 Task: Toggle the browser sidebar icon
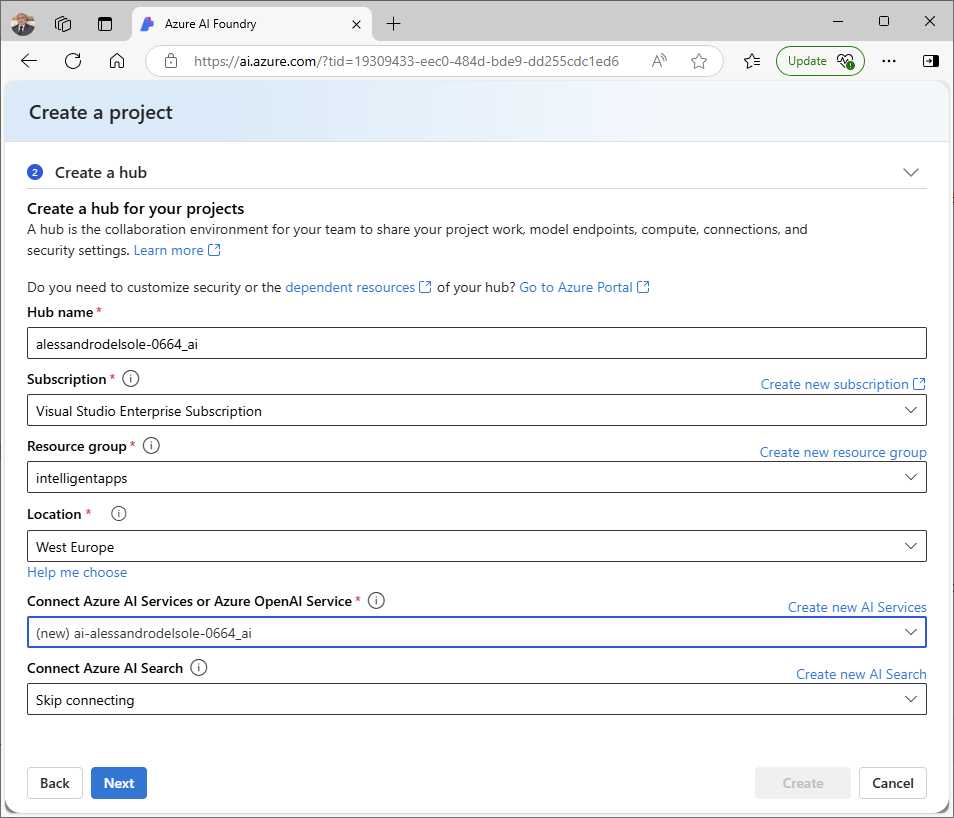point(930,61)
